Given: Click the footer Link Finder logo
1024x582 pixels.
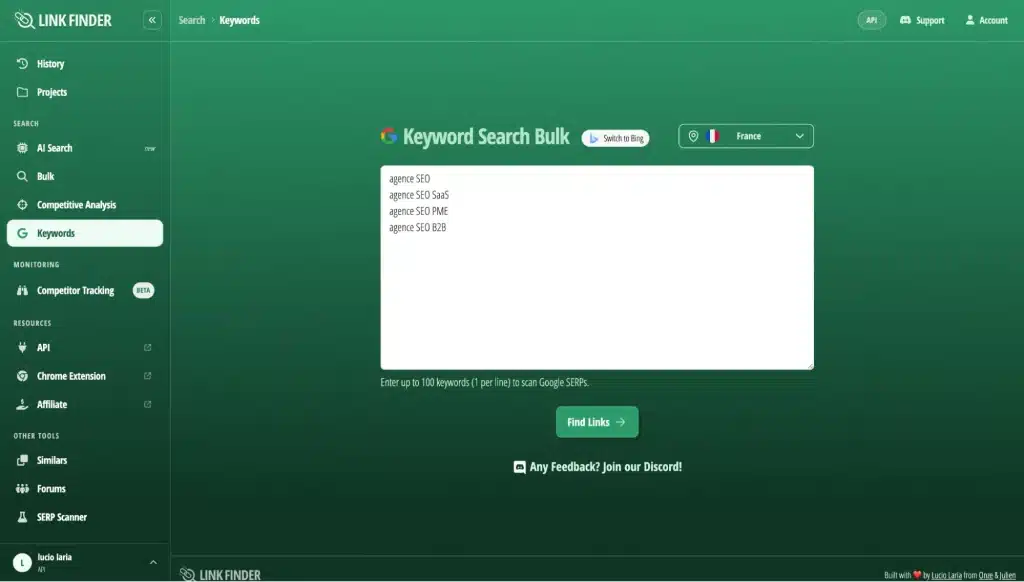Looking at the screenshot, I should click(220, 575).
